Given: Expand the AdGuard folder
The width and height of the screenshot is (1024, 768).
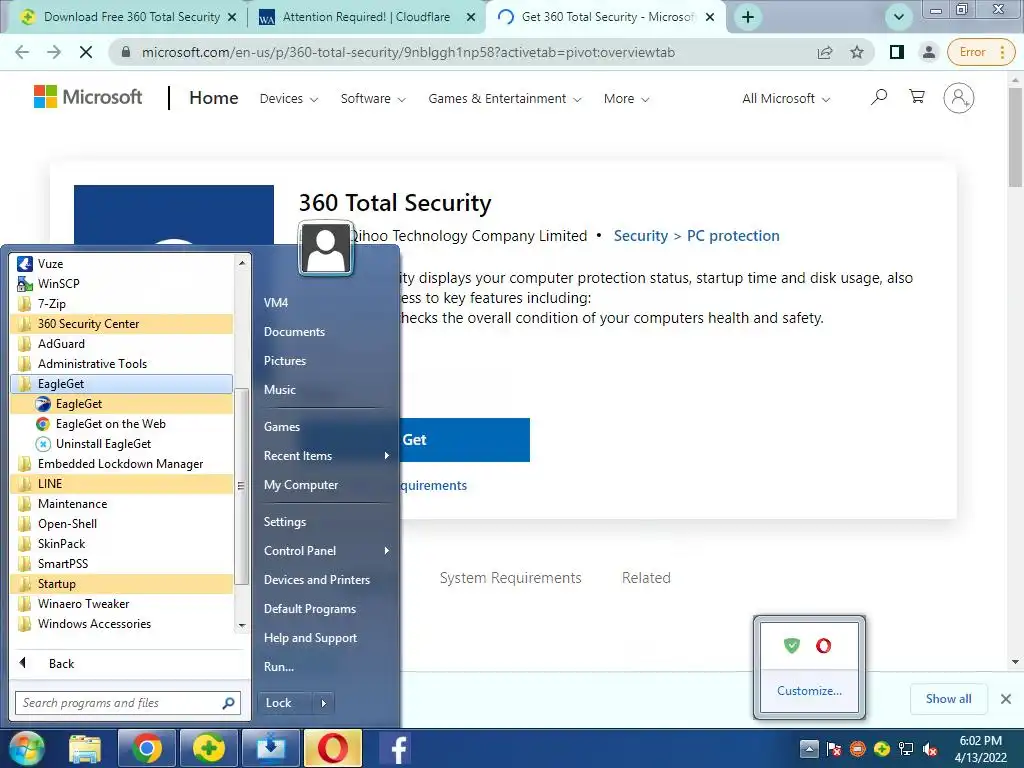Looking at the screenshot, I should click(121, 344).
